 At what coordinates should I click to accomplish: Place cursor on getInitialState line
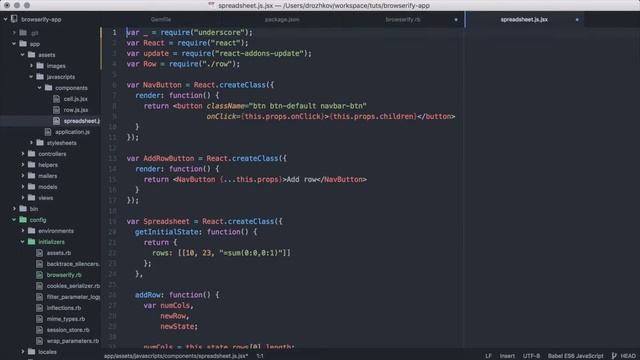(x=196, y=232)
